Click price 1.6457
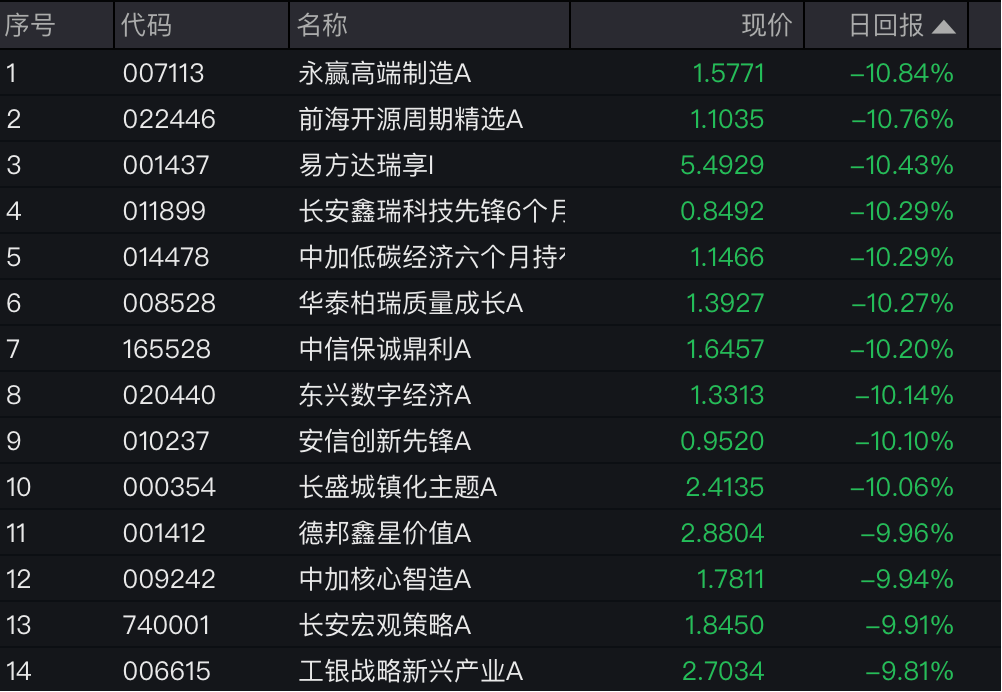Screen dimensions: 1002x692 [725, 349]
